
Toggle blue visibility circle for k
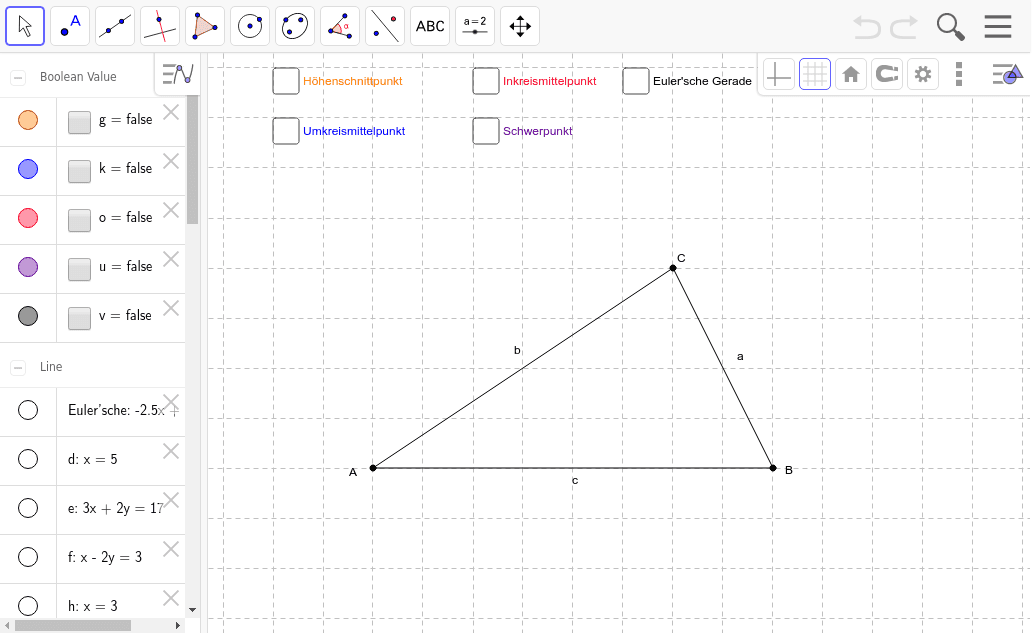[28, 169]
